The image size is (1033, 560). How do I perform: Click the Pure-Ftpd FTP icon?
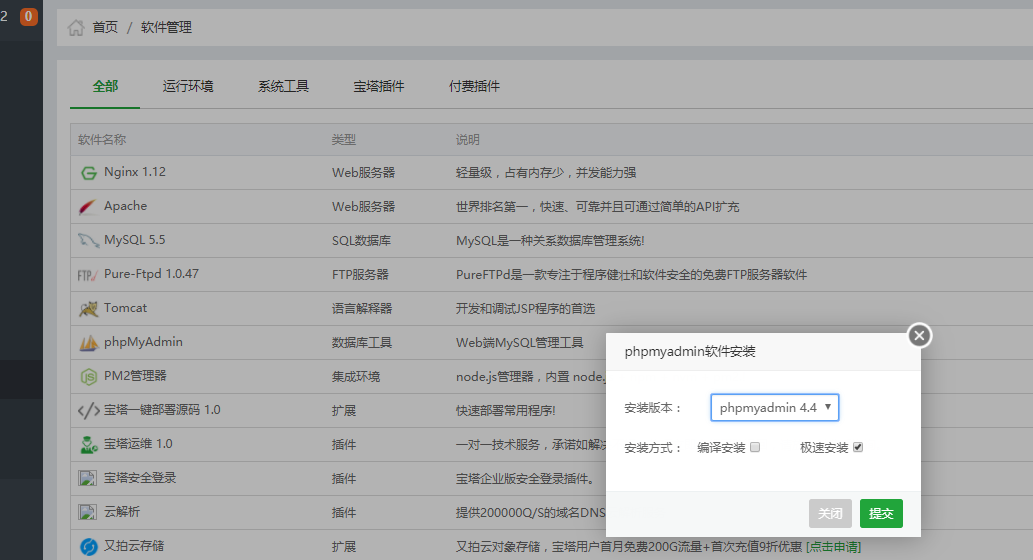tap(88, 275)
